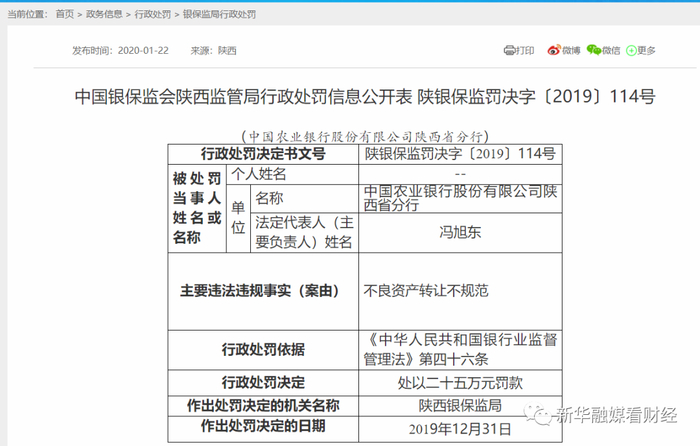
Task: Select the 来源: 陕西 text
Action: point(213,50)
